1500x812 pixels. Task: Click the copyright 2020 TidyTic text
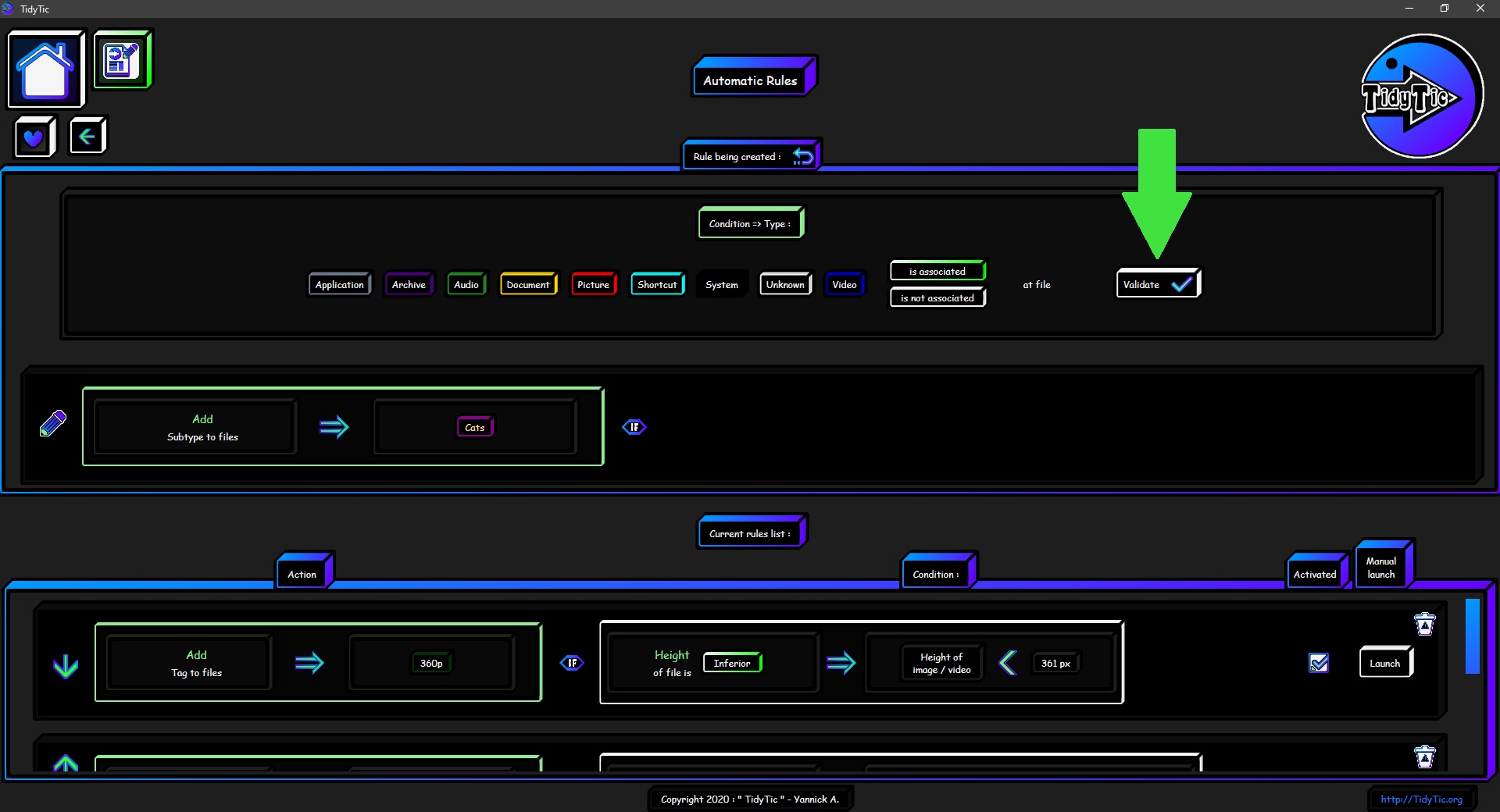pos(750,799)
